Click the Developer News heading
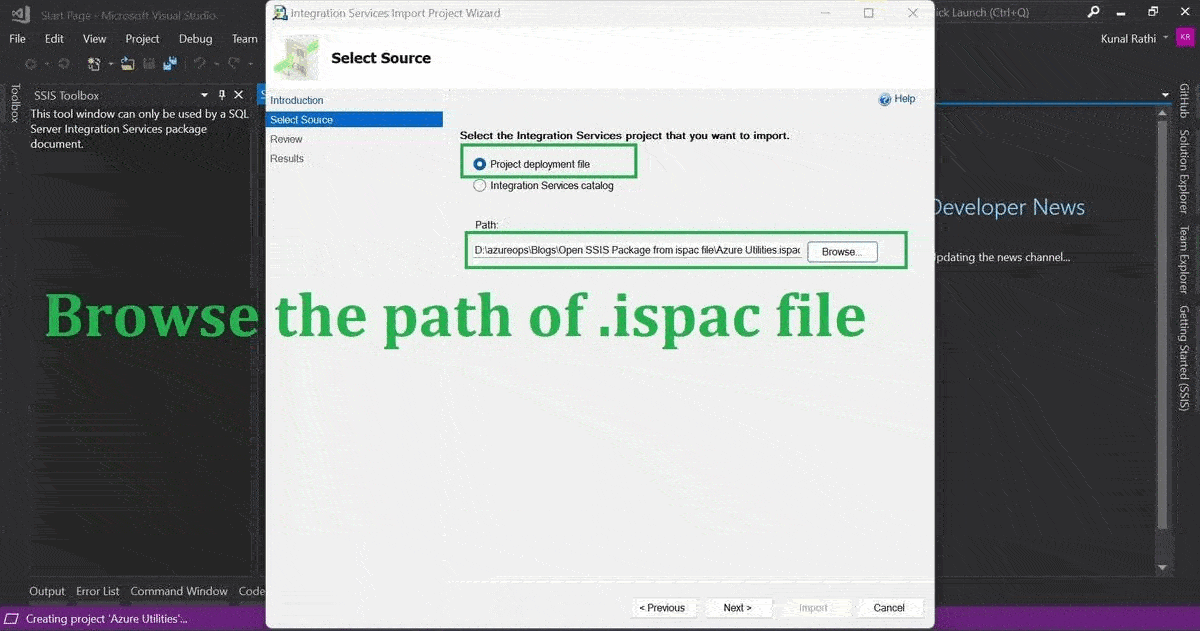 click(x=1008, y=208)
